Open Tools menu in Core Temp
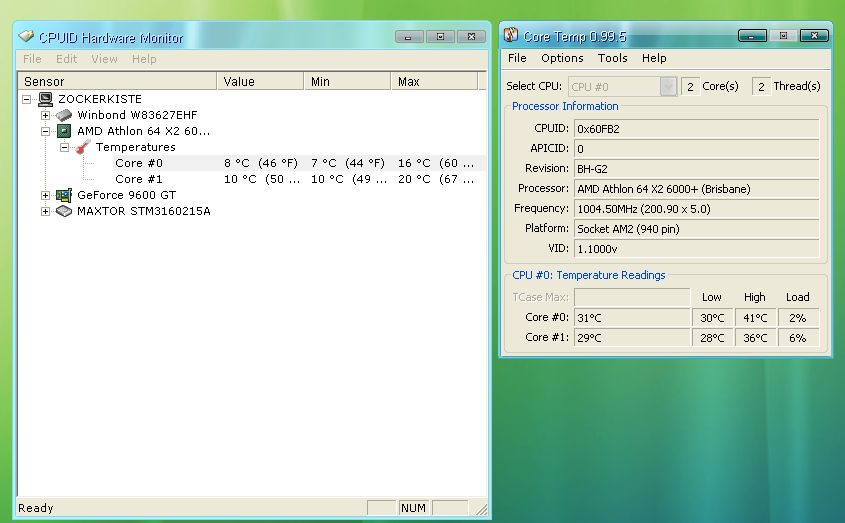This screenshot has width=845, height=523. coord(612,58)
